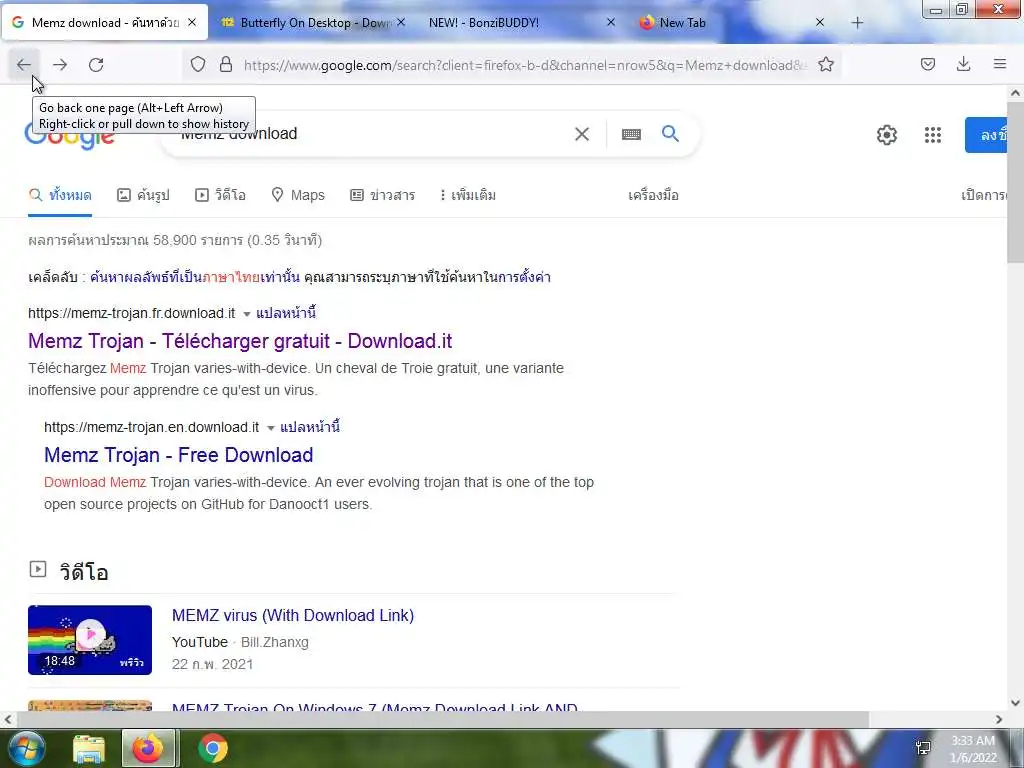Click the padlock site info icon
Viewport: 1024px width, 768px height.
pyautogui.click(x=226, y=64)
